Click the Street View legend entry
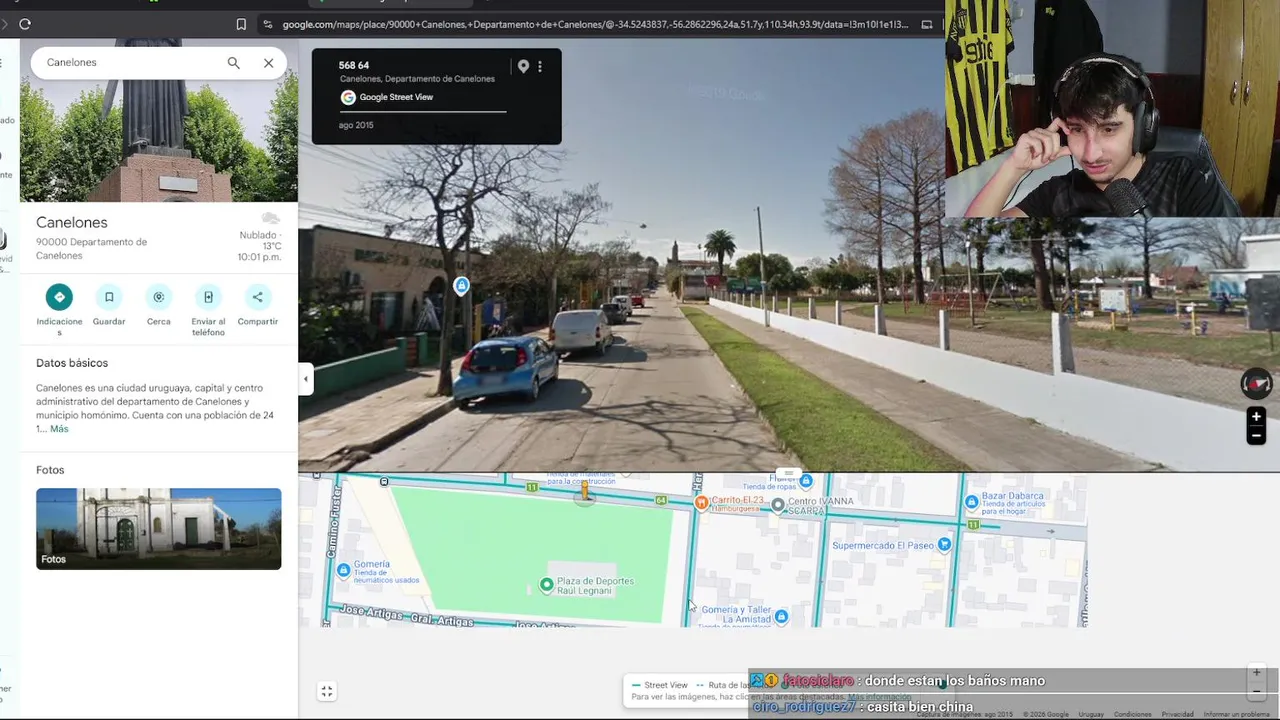 pyautogui.click(x=659, y=685)
